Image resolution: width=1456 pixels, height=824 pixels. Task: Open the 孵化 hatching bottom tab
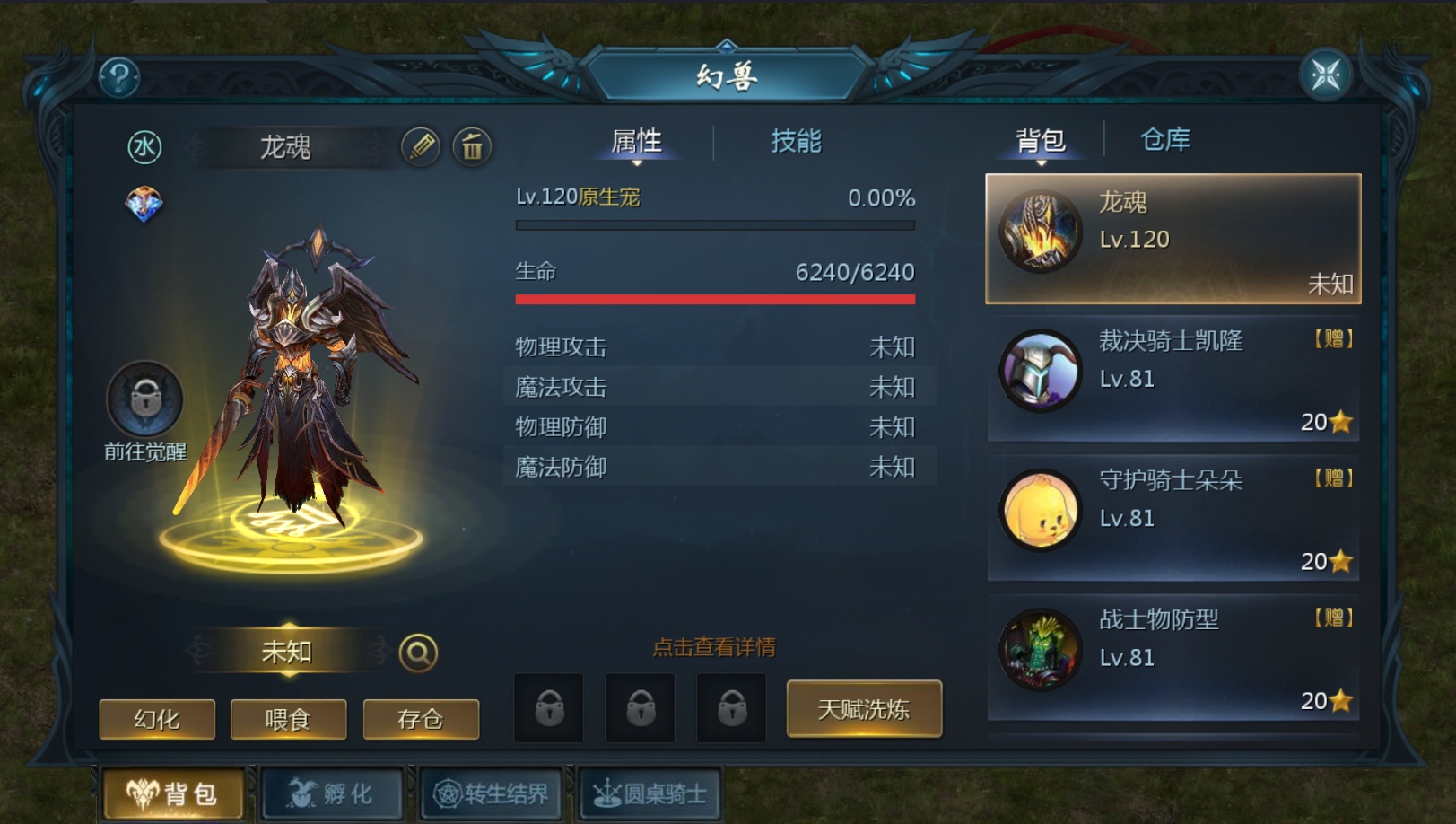tap(332, 794)
